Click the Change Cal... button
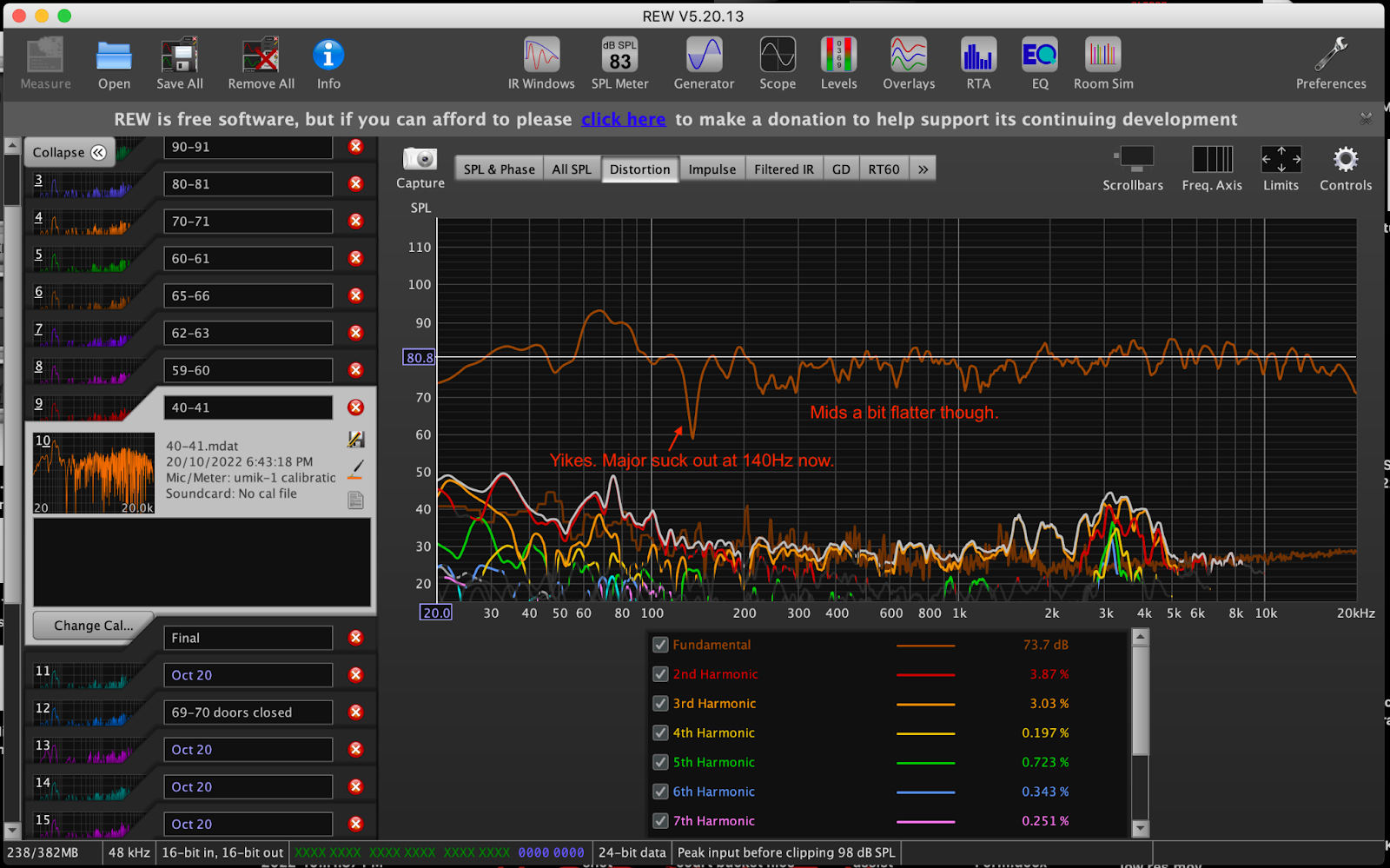The height and width of the screenshot is (868, 1390). pyautogui.click(x=93, y=626)
